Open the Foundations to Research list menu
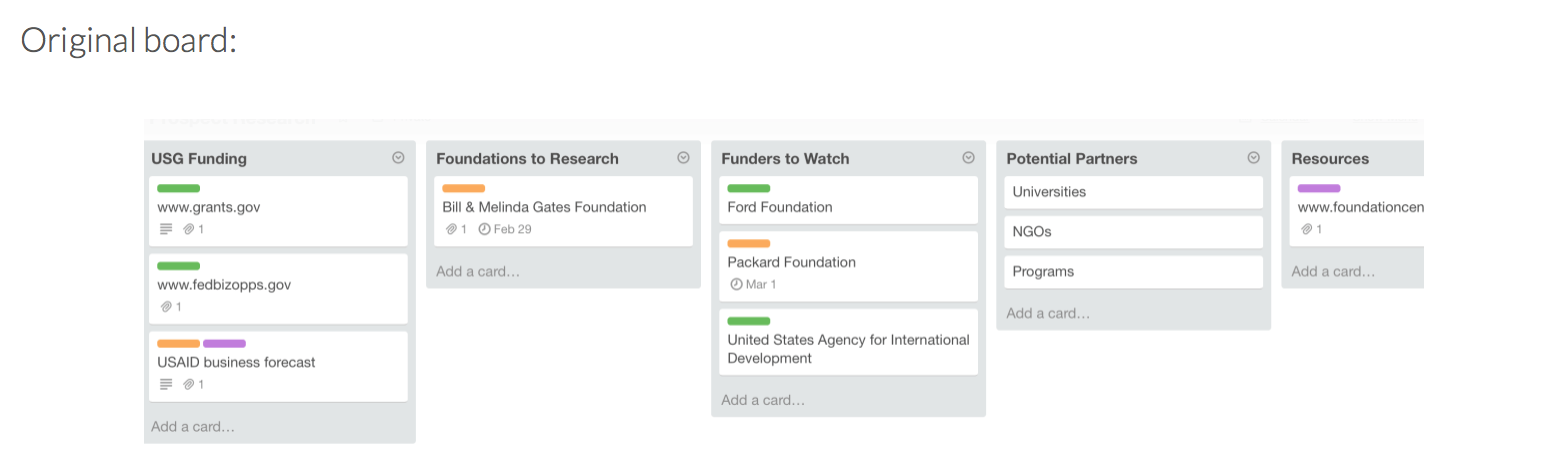The width and height of the screenshot is (1568, 472). click(683, 158)
